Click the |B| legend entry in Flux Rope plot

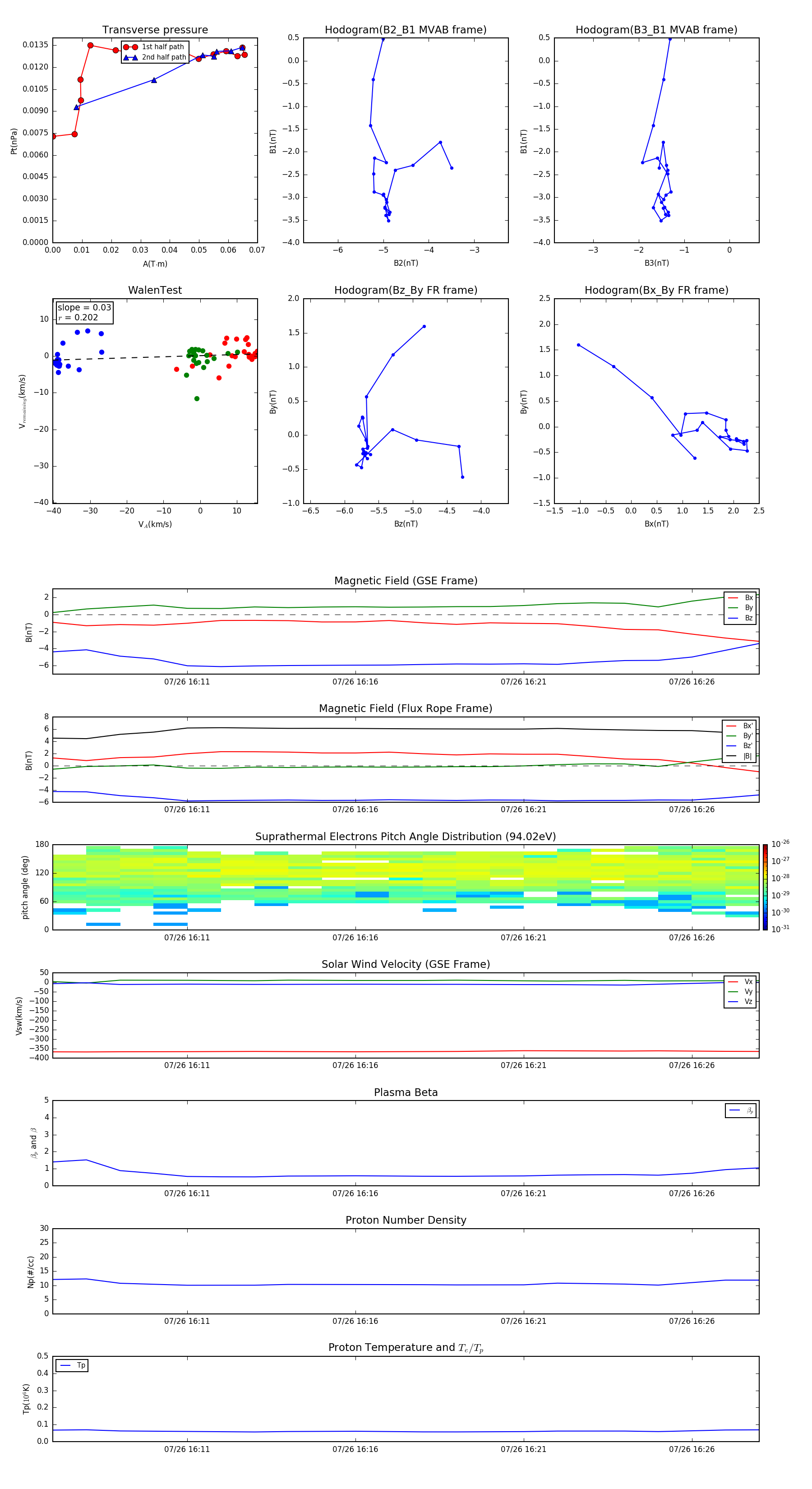(x=739, y=756)
